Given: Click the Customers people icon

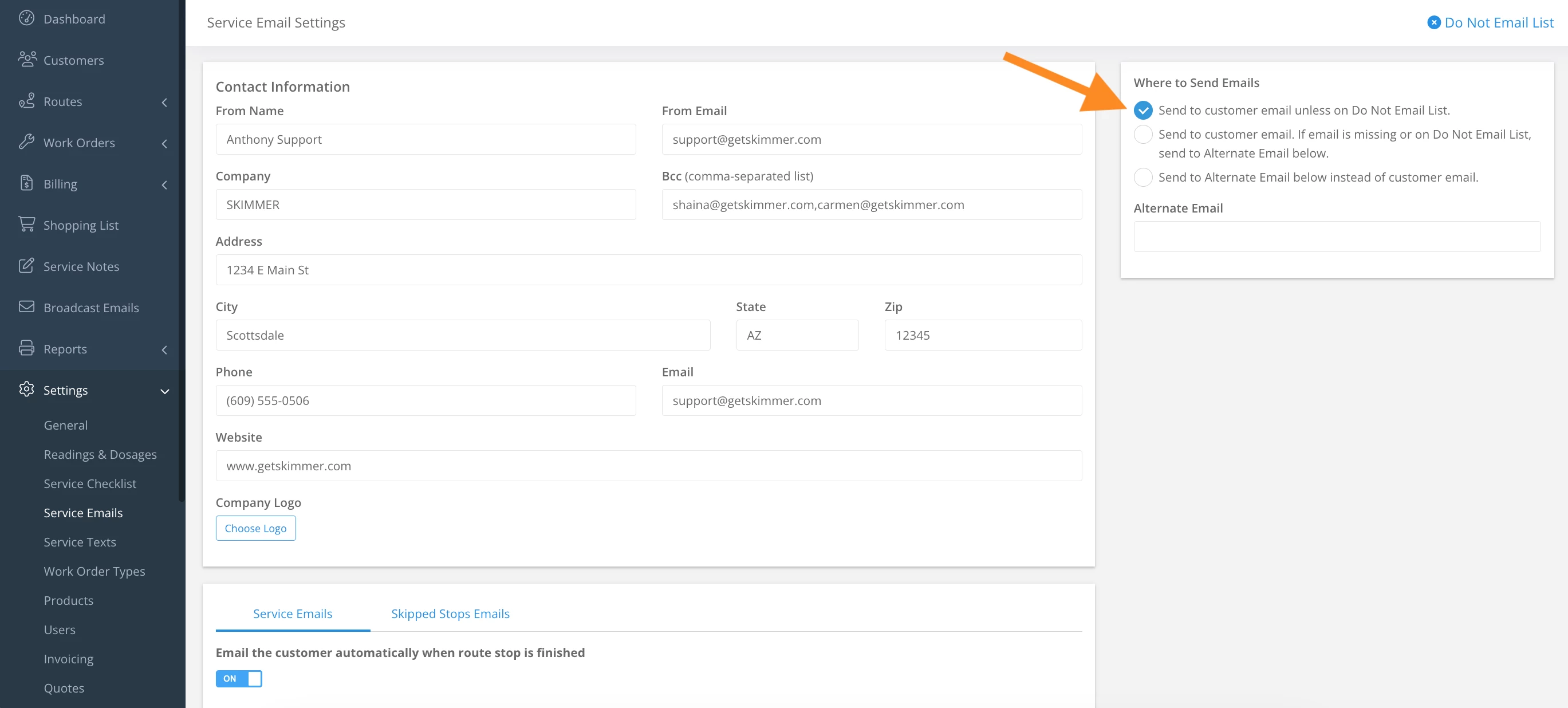Looking at the screenshot, I should point(27,59).
